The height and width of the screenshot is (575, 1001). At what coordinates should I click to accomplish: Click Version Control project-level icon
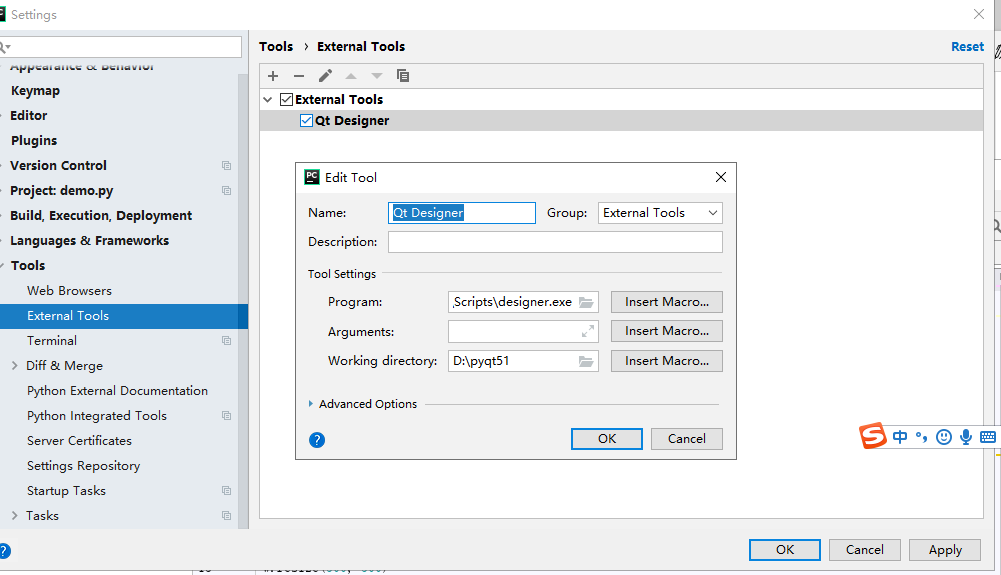click(227, 166)
